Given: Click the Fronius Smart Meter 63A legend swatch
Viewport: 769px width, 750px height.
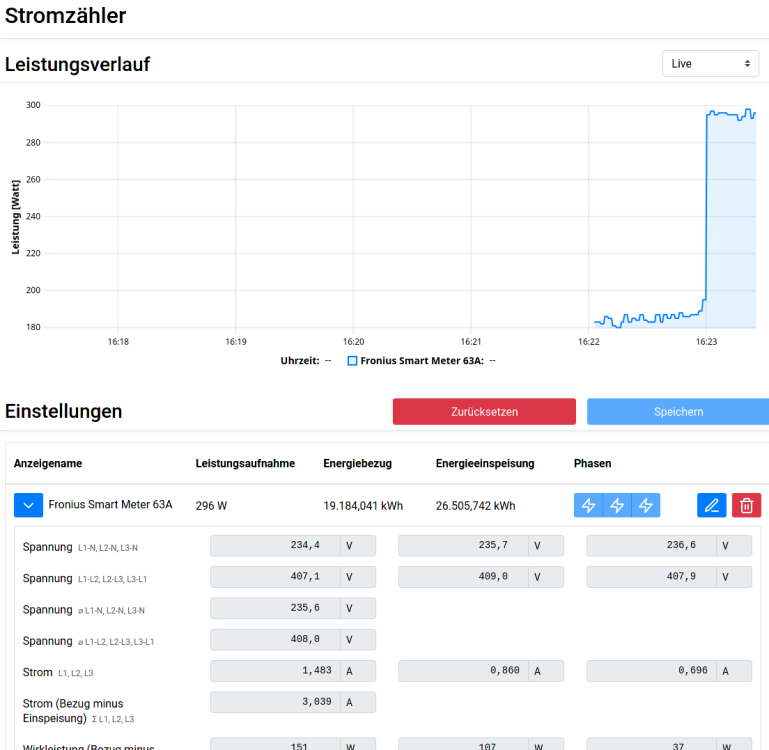Looking at the screenshot, I should click(352, 361).
